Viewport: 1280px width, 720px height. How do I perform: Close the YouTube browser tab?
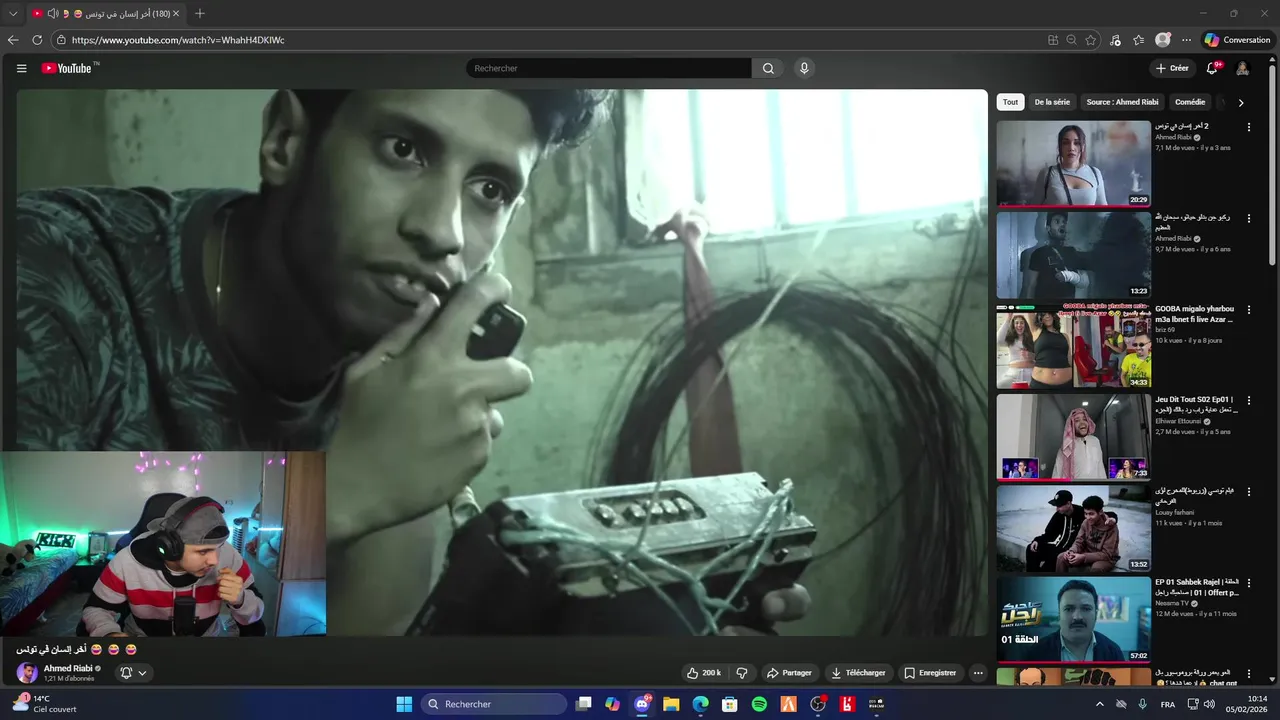176,14
